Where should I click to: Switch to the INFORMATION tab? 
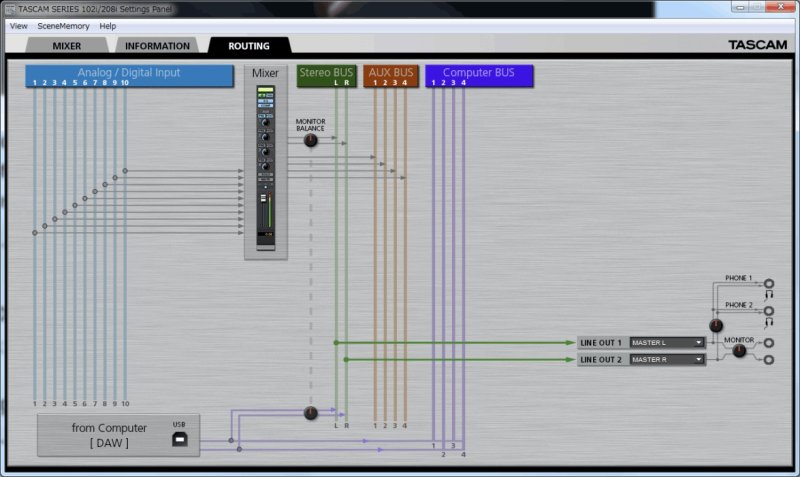click(x=157, y=46)
